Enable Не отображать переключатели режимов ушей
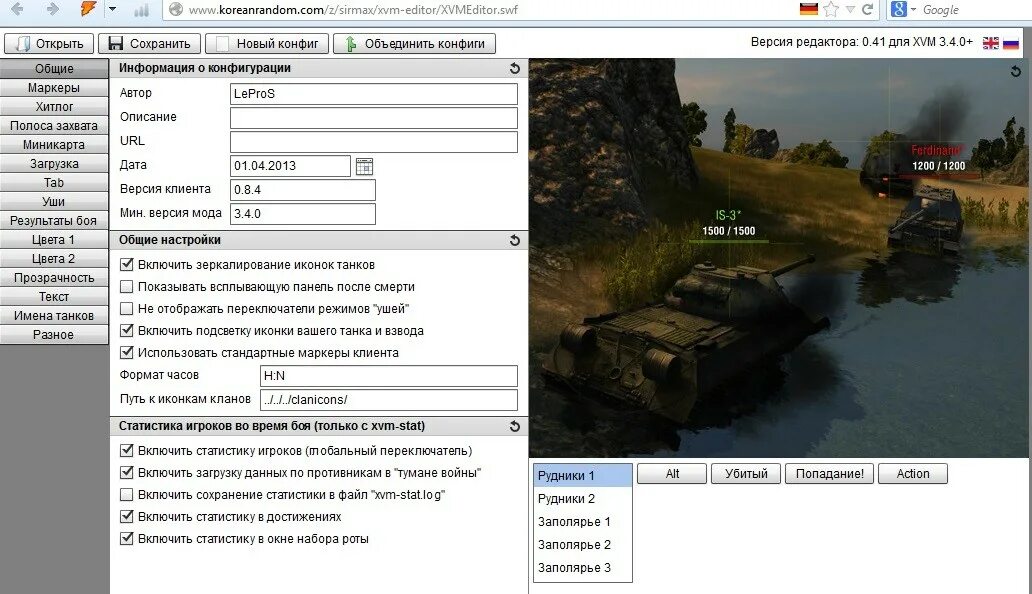 tap(126, 309)
